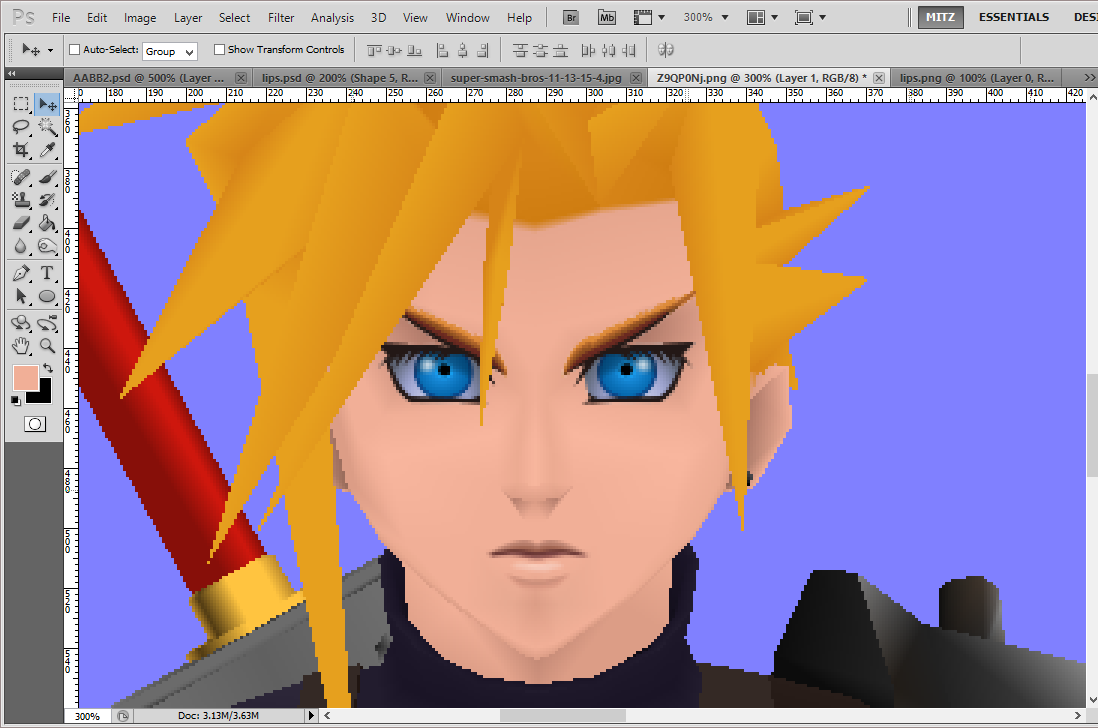Open the Window menu

click(468, 18)
